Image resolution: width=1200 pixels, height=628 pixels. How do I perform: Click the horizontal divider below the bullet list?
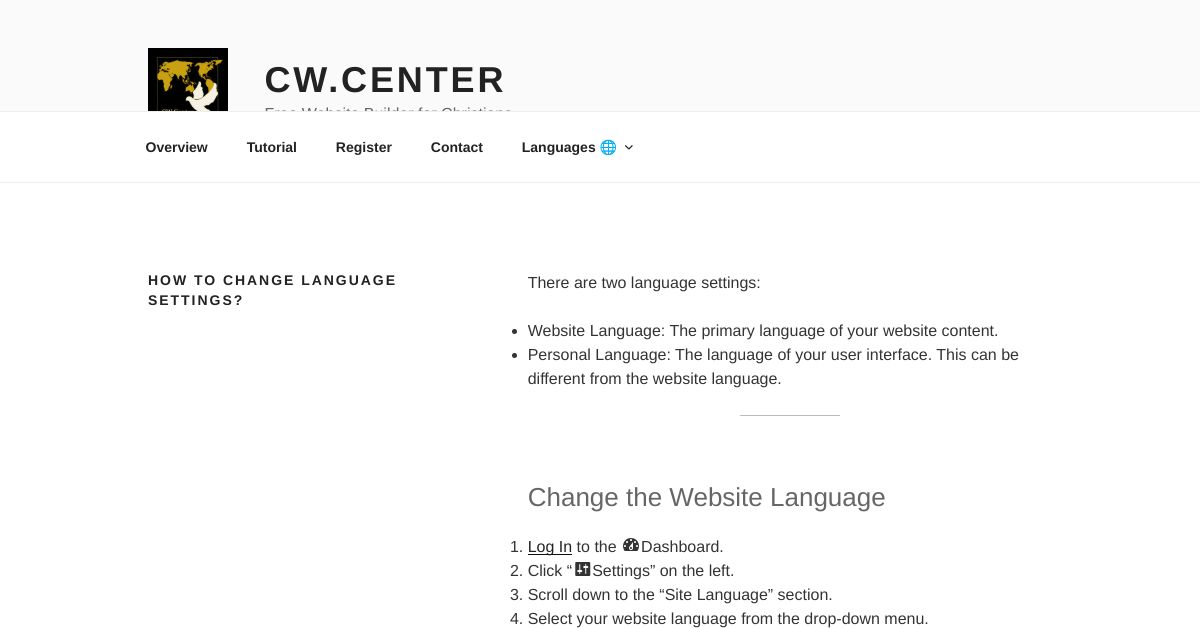790,414
